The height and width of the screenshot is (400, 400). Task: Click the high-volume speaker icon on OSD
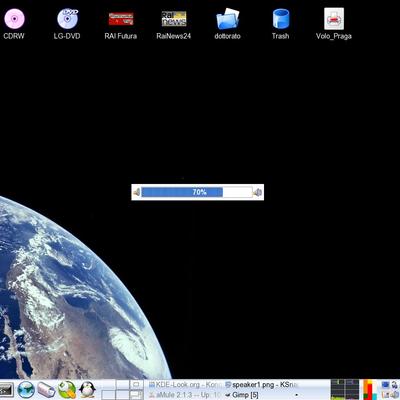tap(258, 192)
